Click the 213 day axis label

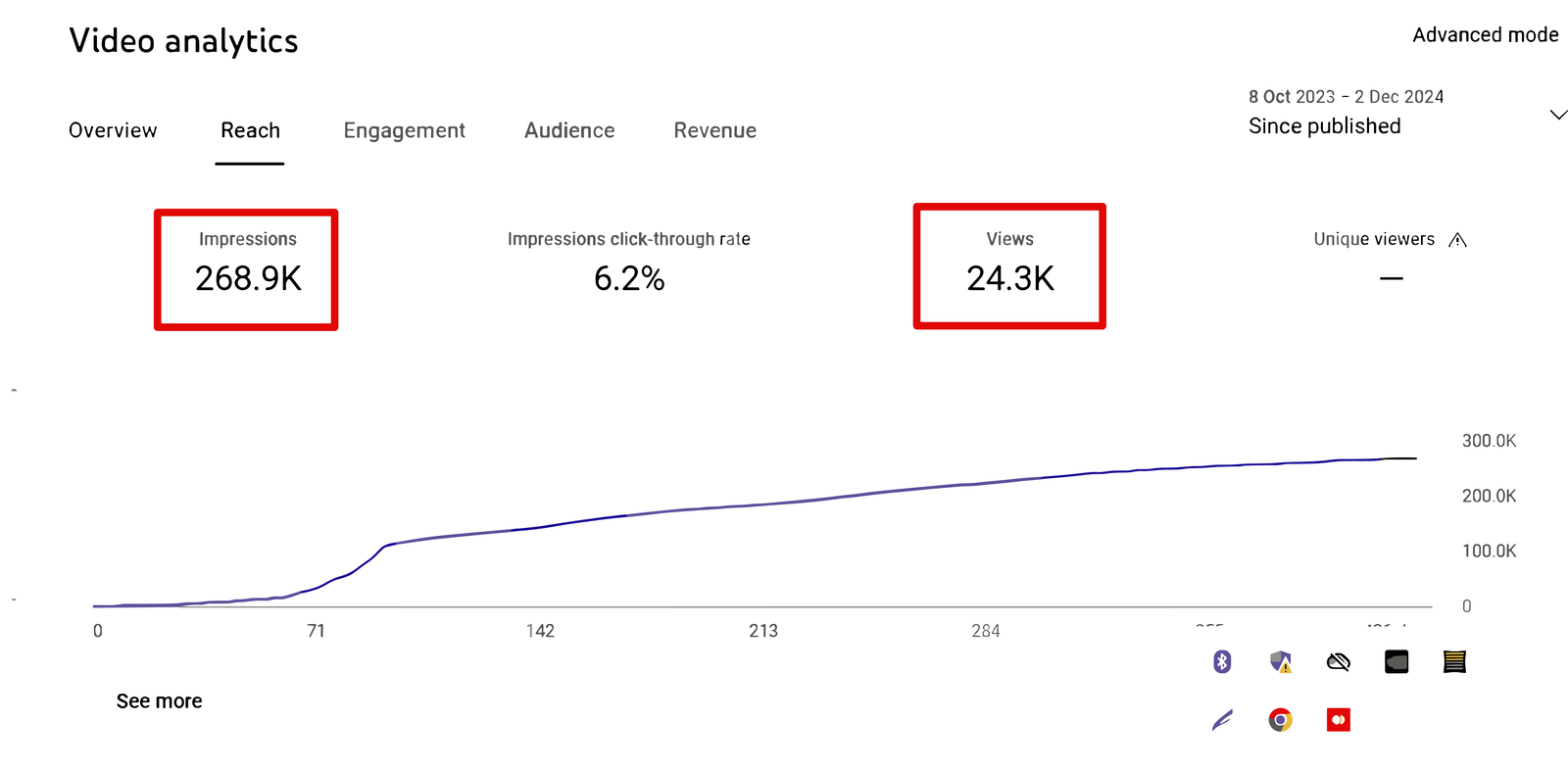coord(763,631)
